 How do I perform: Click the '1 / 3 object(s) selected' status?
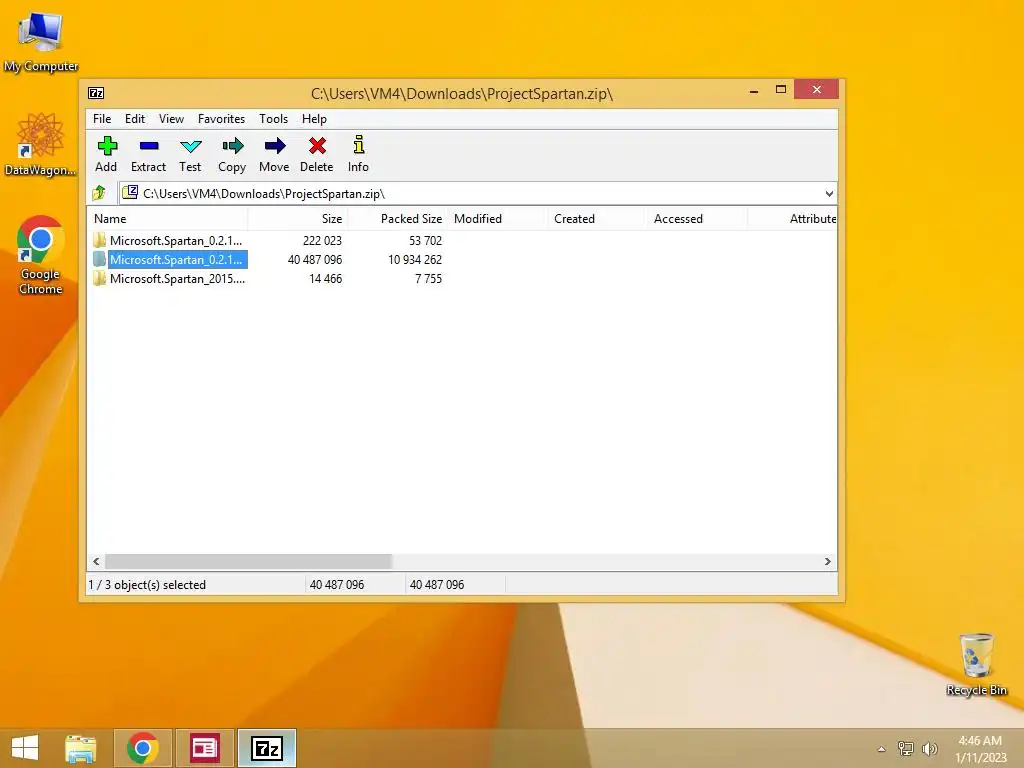click(x=147, y=584)
